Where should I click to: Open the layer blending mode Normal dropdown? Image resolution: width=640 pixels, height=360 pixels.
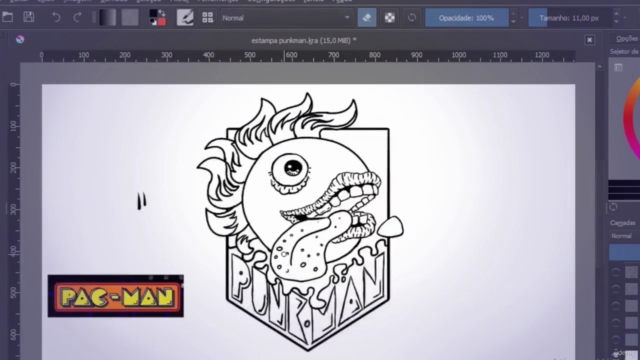[625, 236]
